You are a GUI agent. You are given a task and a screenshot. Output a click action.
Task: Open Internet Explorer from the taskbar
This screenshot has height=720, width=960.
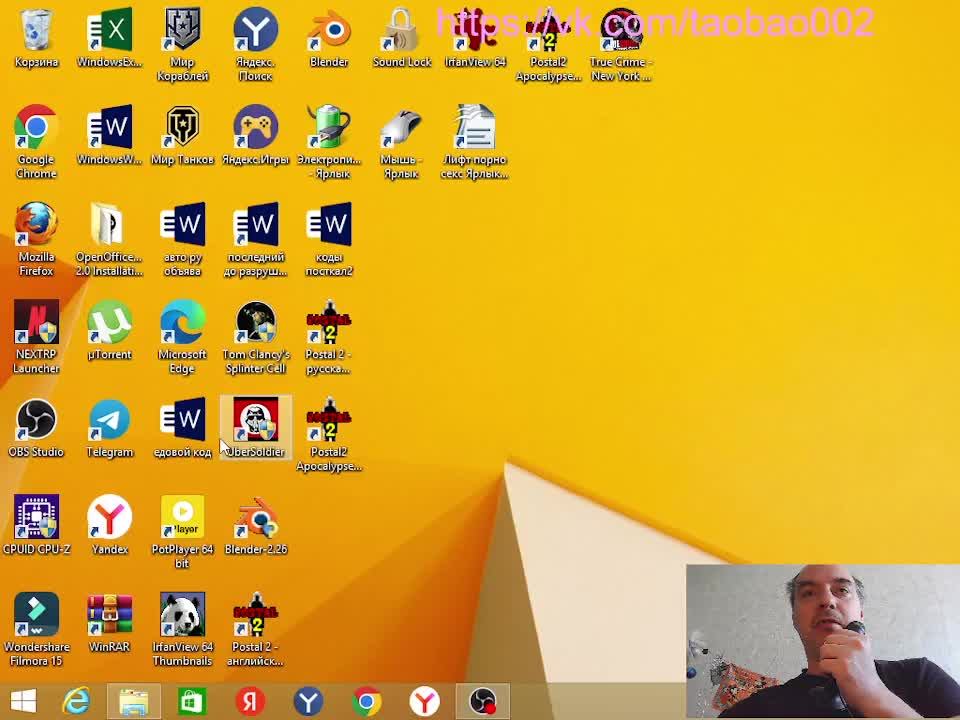click(76, 701)
